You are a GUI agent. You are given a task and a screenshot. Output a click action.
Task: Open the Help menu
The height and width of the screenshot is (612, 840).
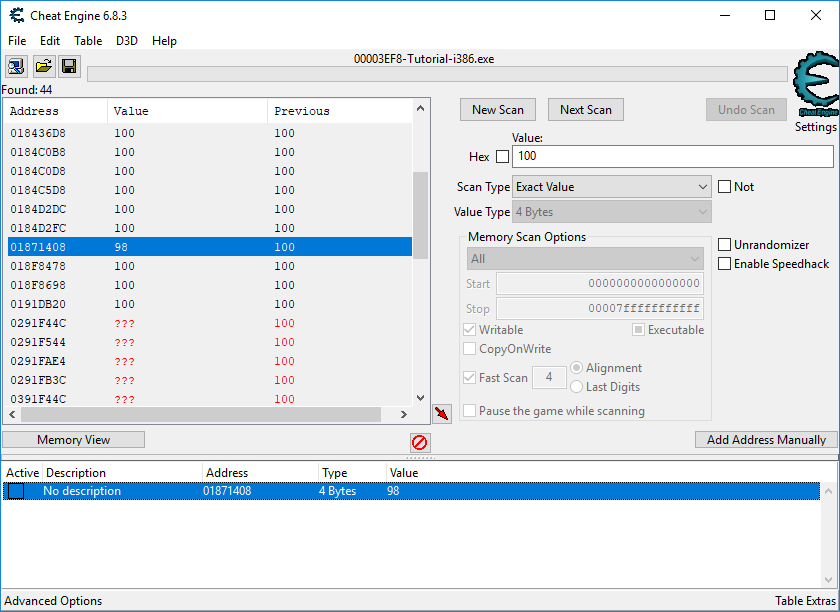coord(164,41)
